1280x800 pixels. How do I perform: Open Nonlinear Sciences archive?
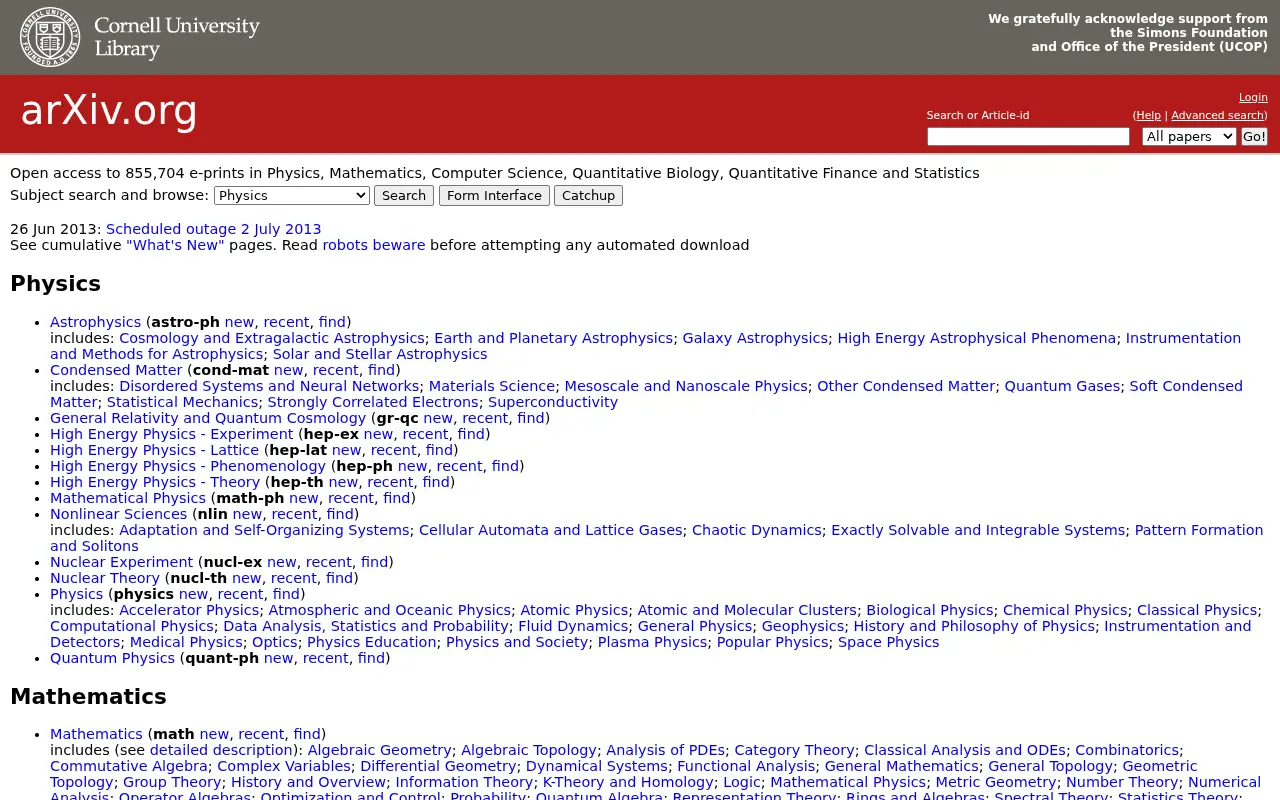[x=119, y=514]
